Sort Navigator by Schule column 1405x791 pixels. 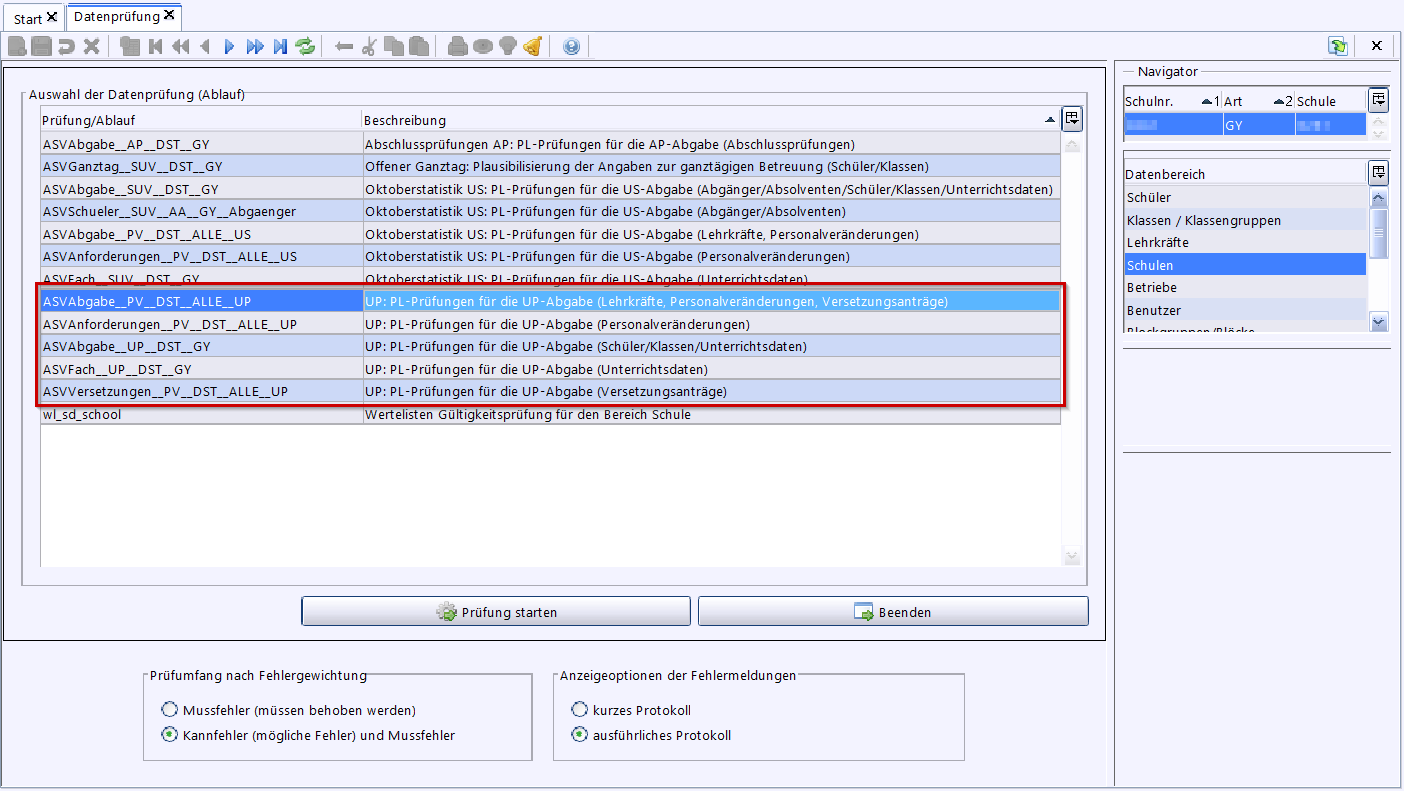1330,101
